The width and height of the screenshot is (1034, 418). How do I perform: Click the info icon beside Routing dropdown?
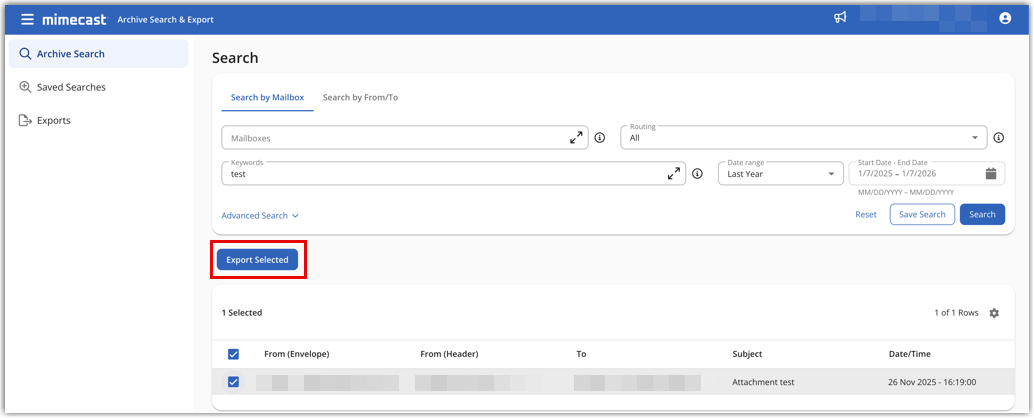998,138
